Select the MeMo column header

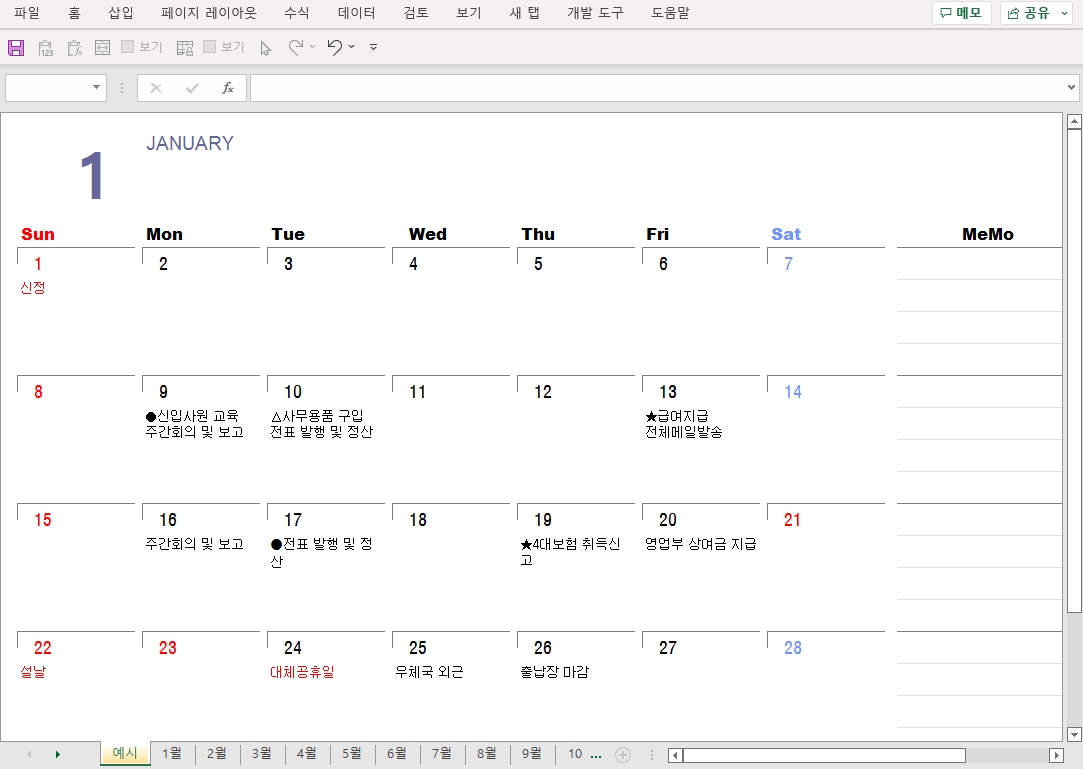[x=988, y=234]
